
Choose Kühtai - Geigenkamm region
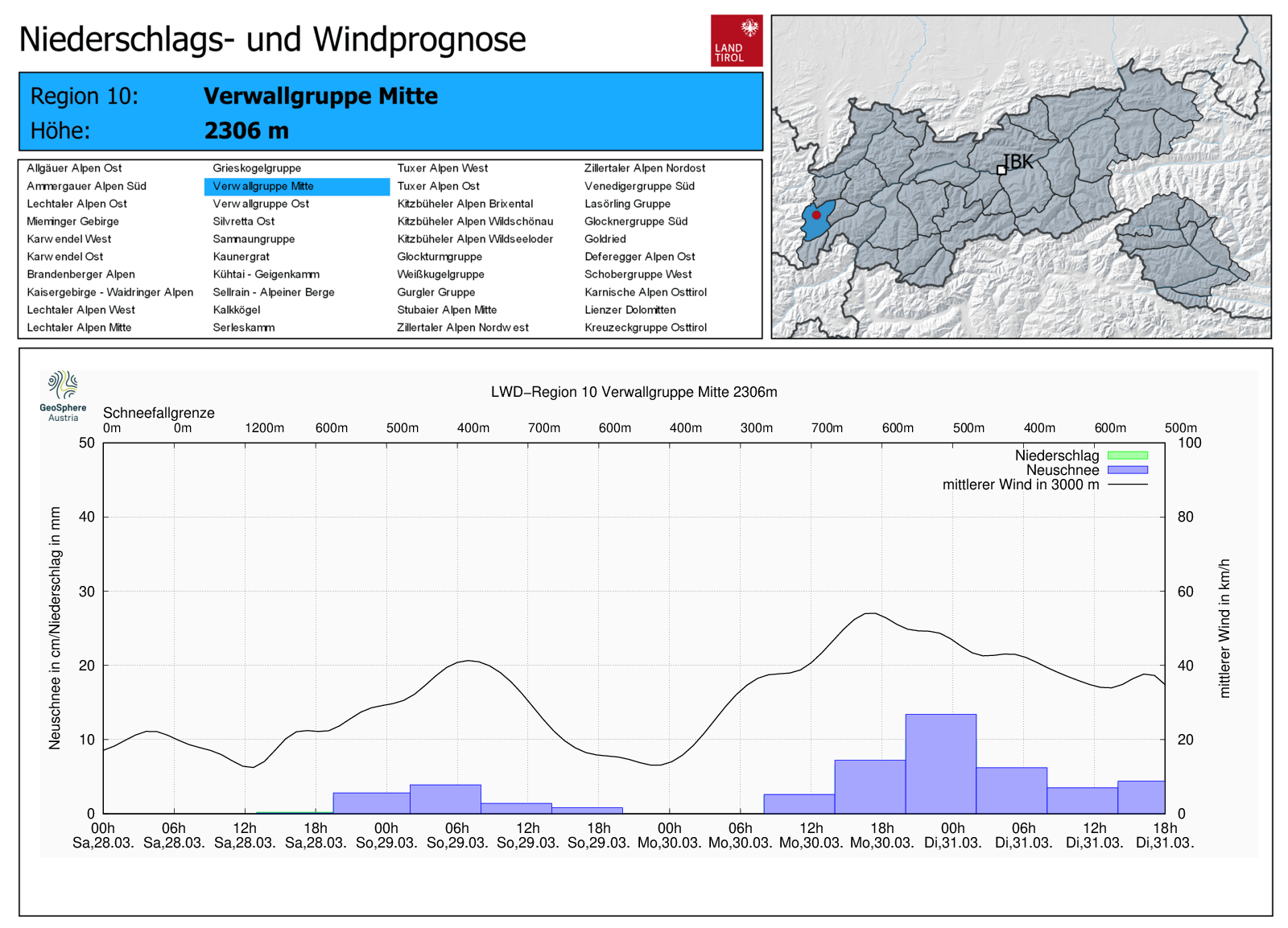(266, 274)
